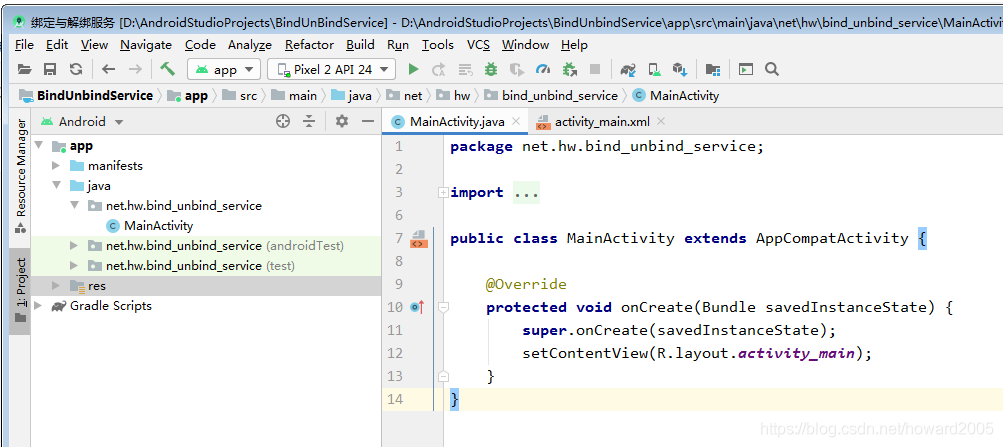The image size is (1003, 447).
Task: Open the File menu
Action: coord(24,45)
